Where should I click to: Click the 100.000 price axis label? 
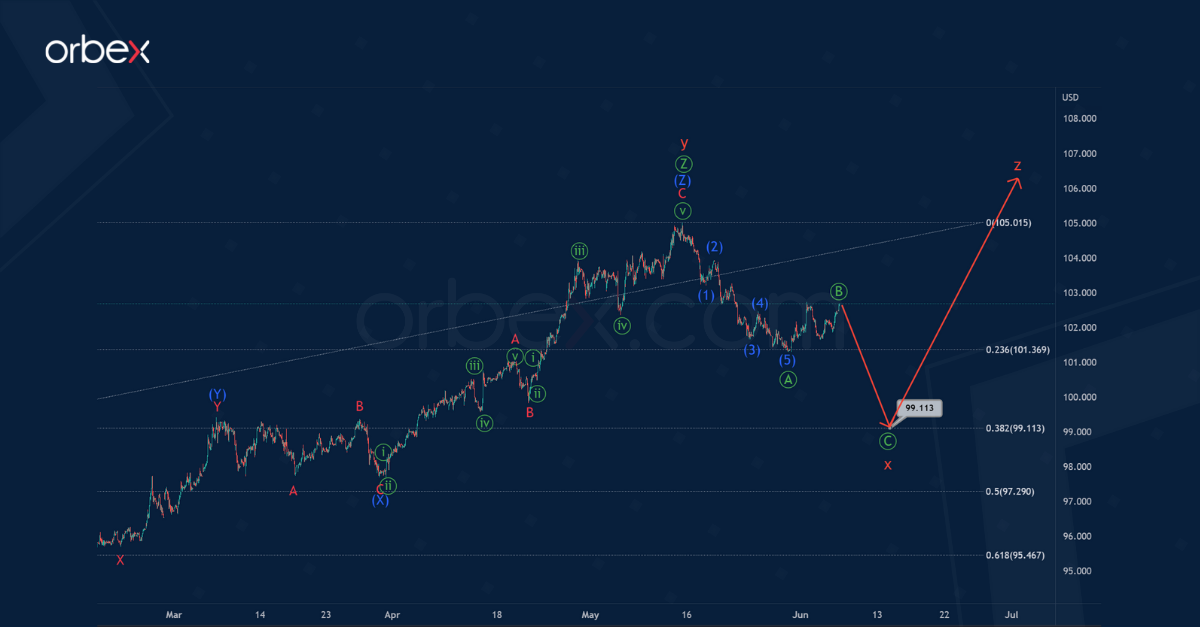tap(1080, 397)
